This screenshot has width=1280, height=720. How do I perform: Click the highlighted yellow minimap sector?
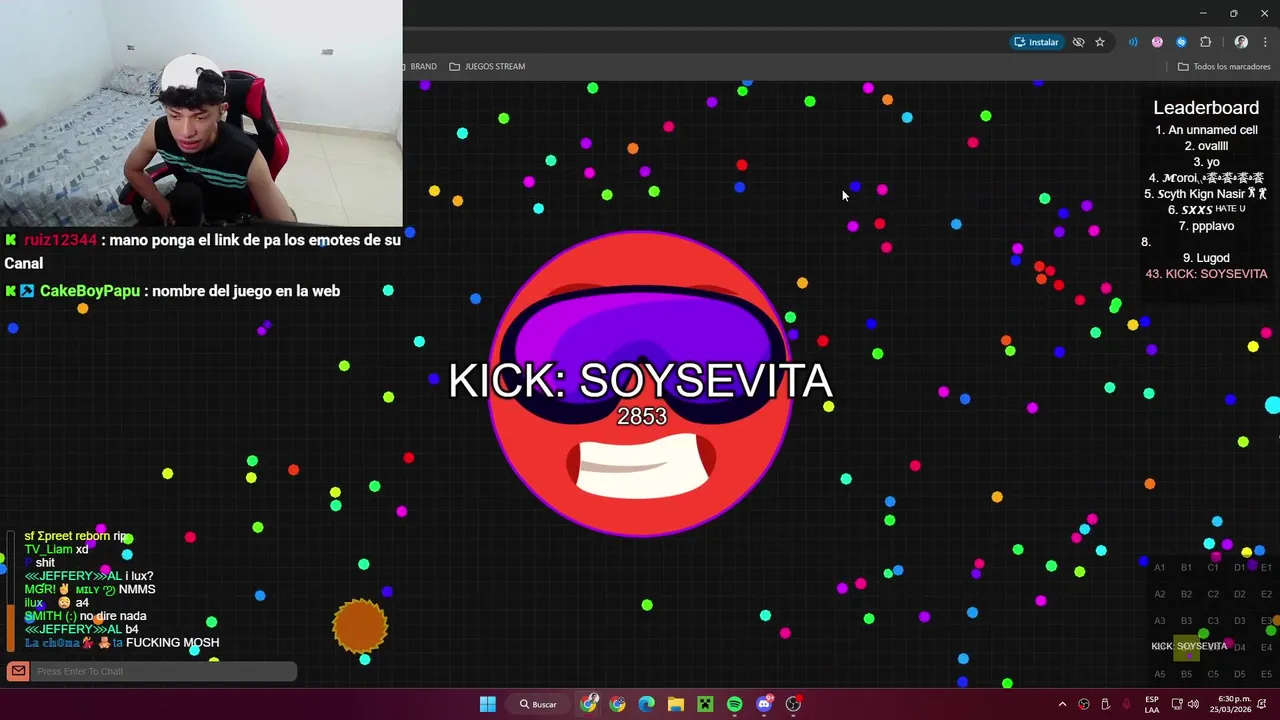(x=1186, y=647)
